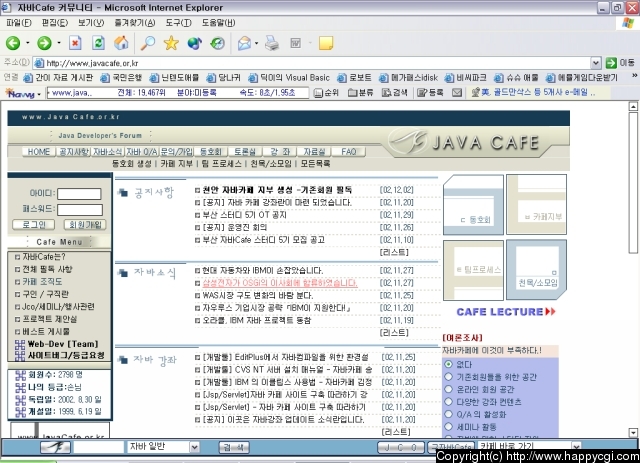The width and height of the screenshot is (640, 463).
Task: Print the page using the printer icon
Action: pyautogui.click(x=272, y=43)
